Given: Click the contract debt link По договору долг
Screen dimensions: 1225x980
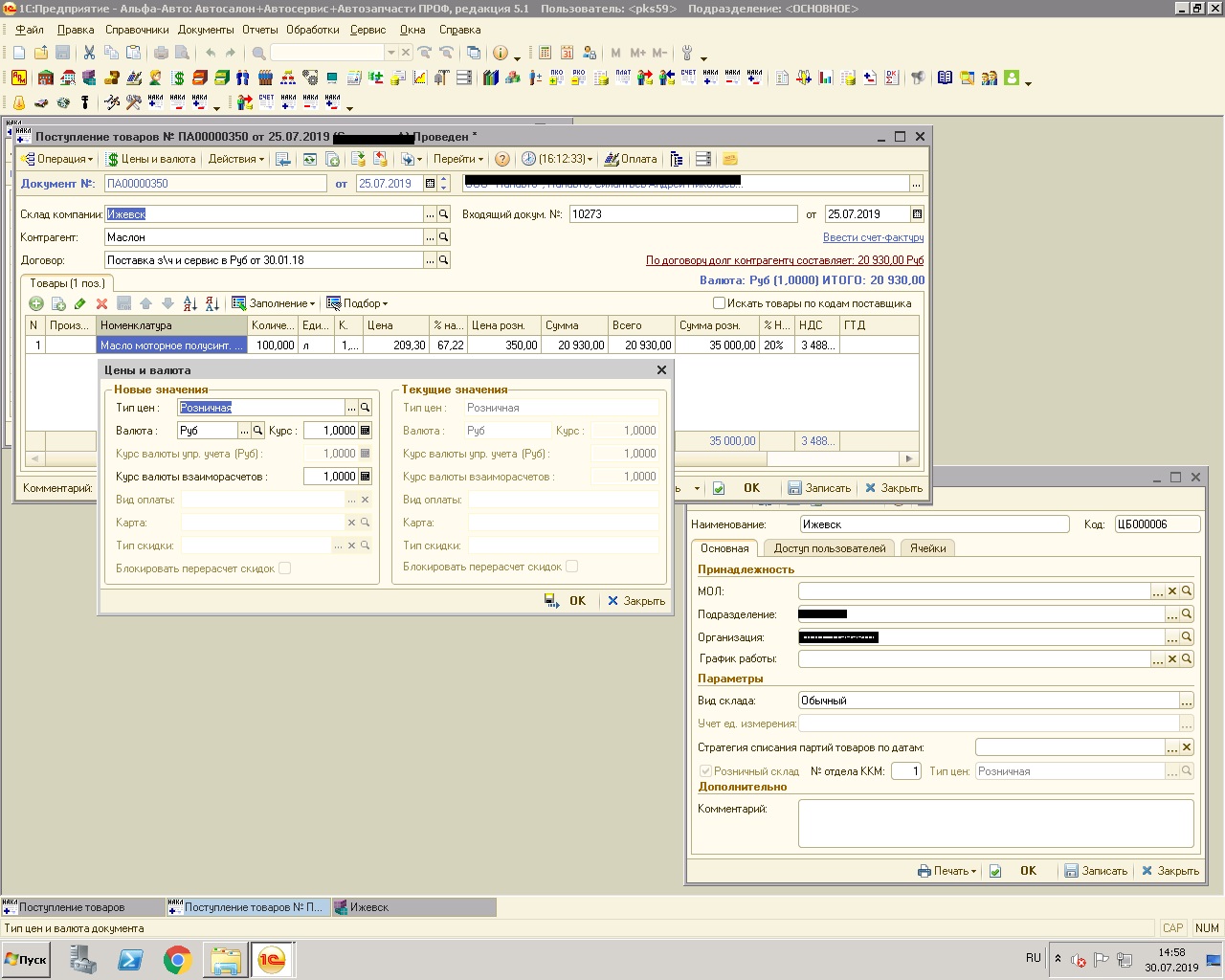Looking at the screenshot, I should point(785,260).
